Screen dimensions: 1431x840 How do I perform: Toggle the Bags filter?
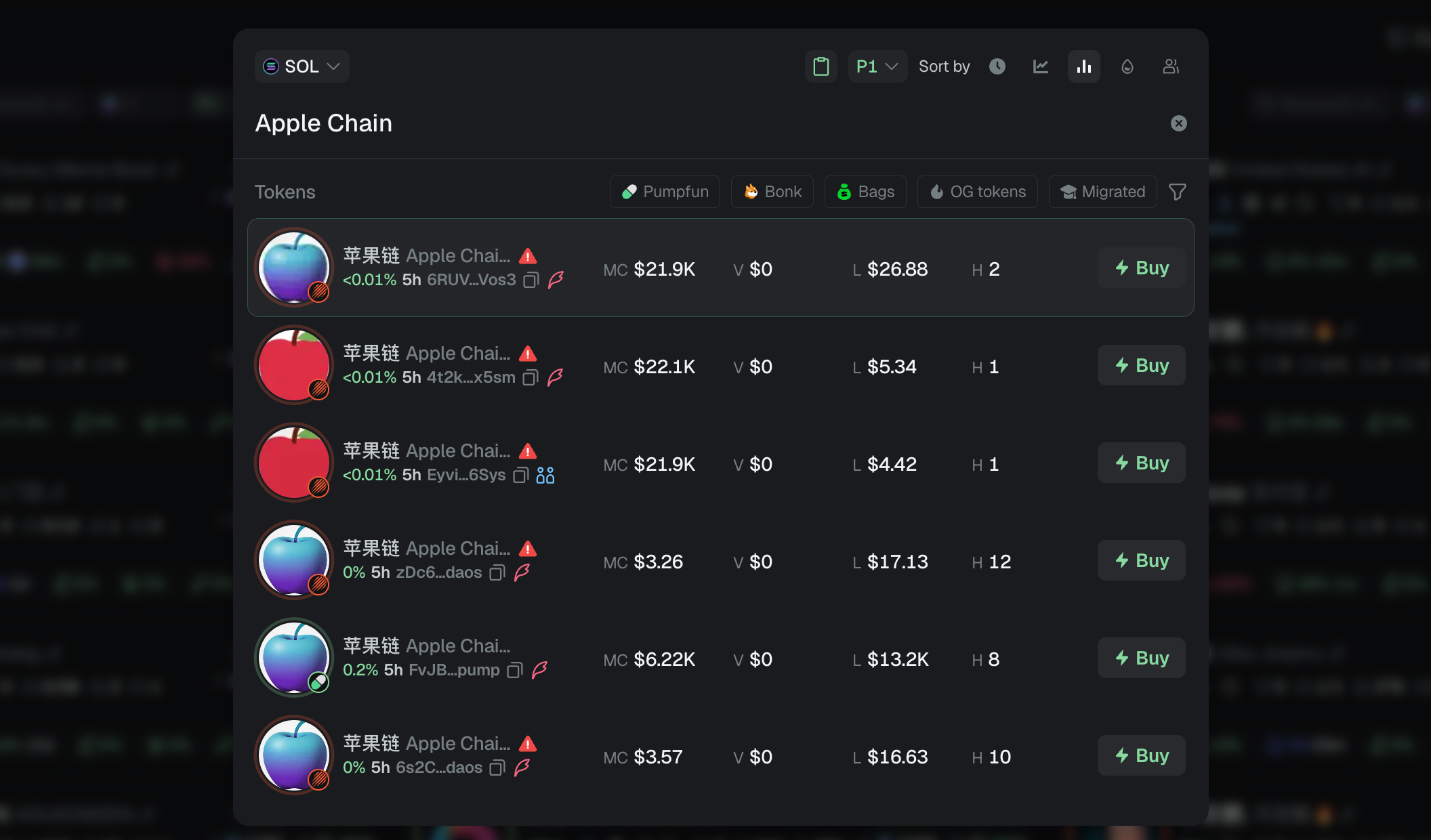[865, 192]
